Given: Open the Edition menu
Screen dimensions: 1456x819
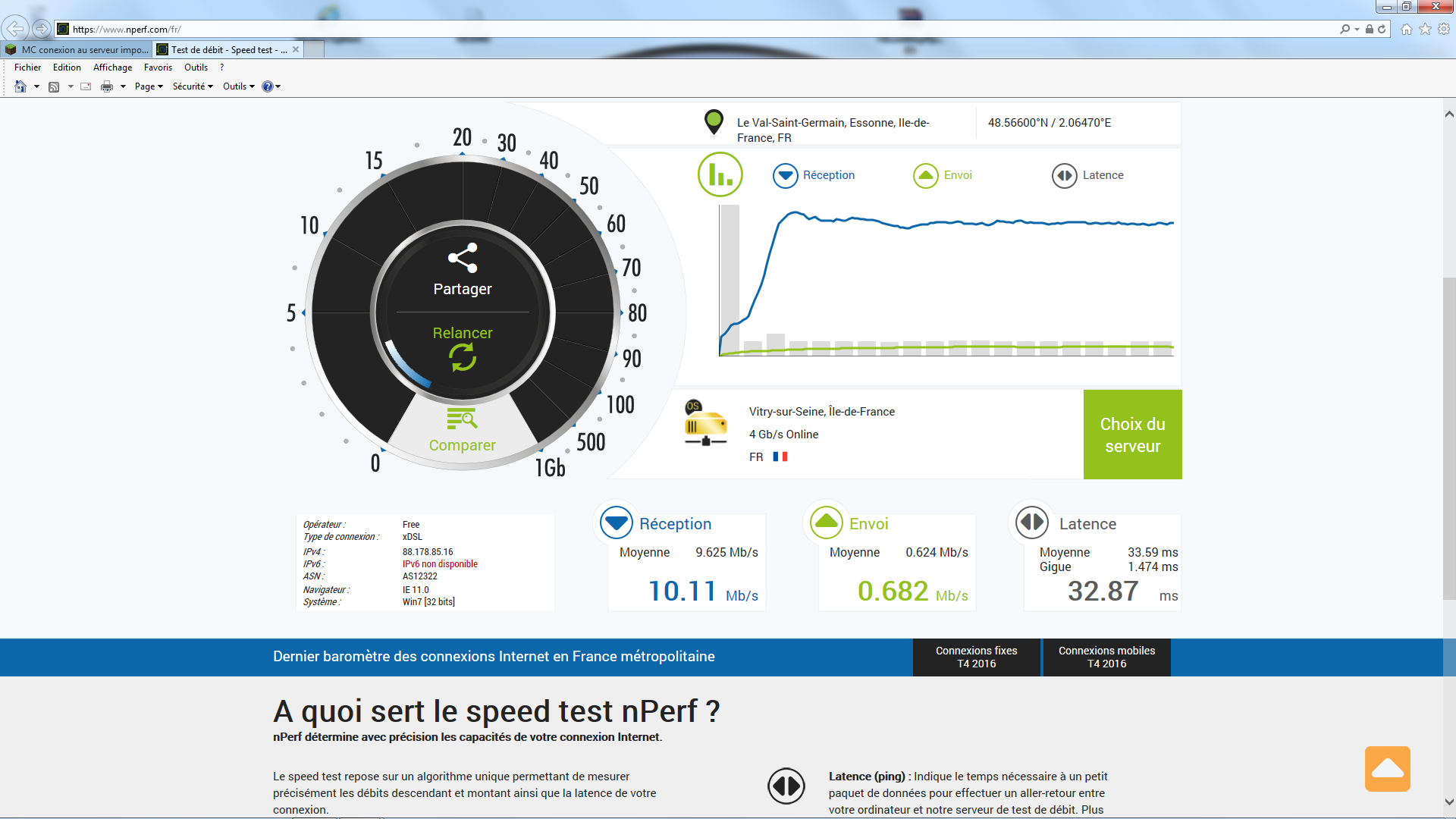Looking at the screenshot, I should click(67, 67).
